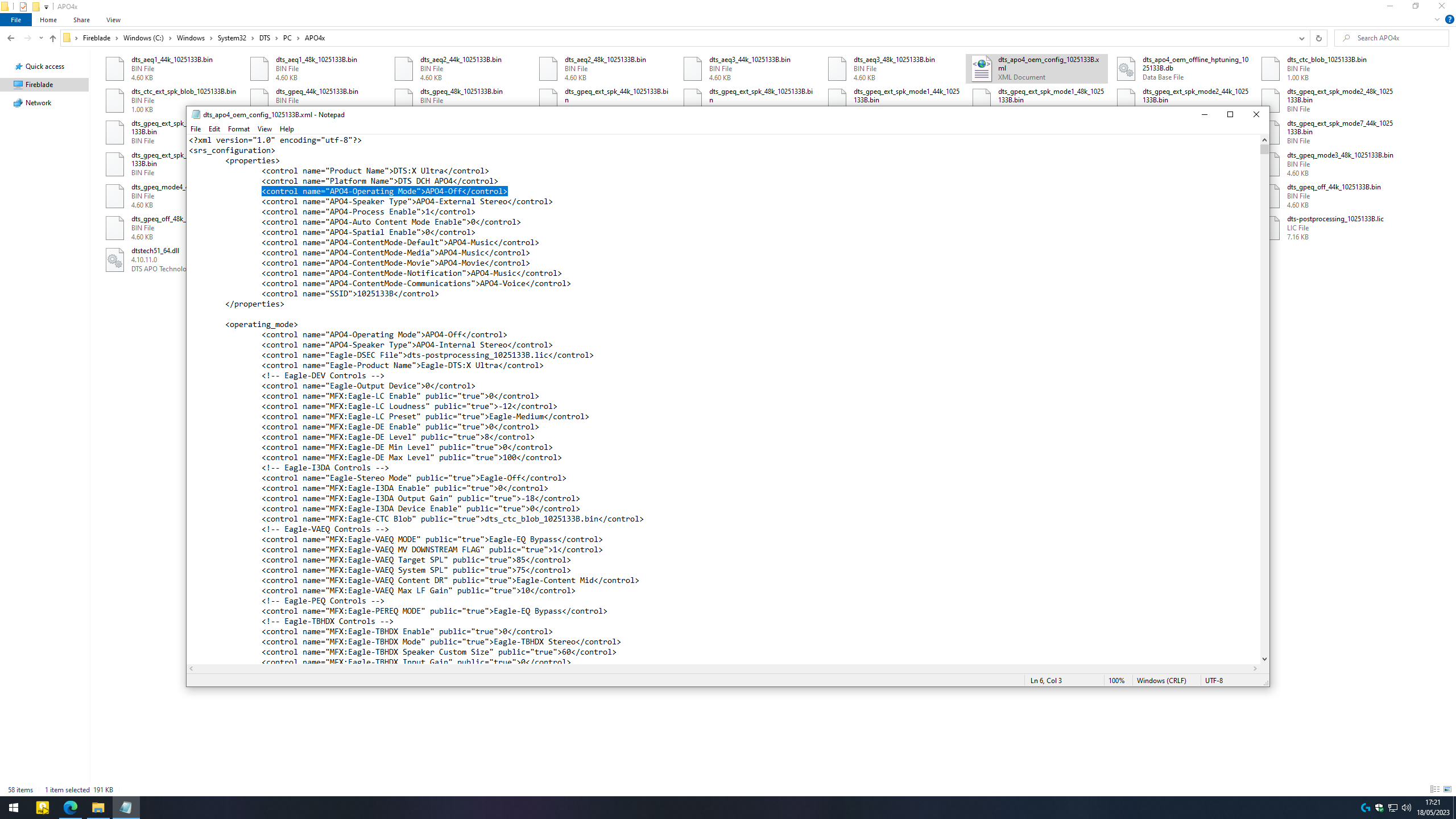The height and width of the screenshot is (819, 1456).
Task: Open volume control in system tray
Action: click(x=1407, y=808)
